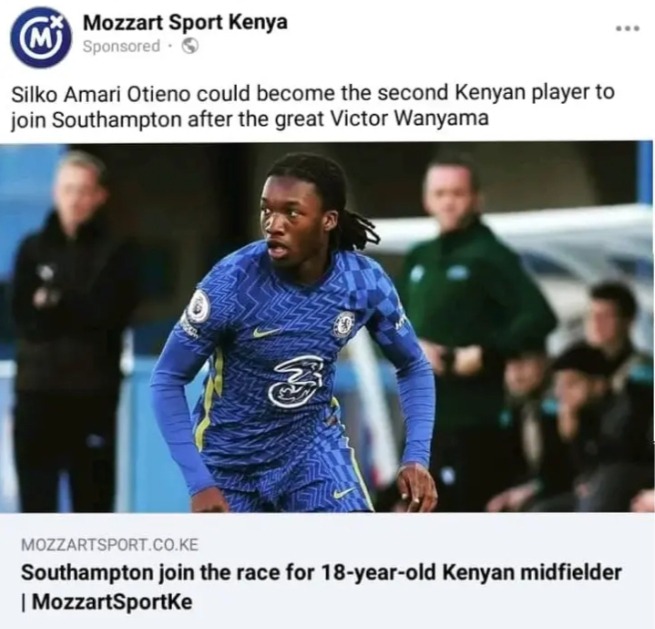Open the MOZZARTSPORT.CO.KE domain link

point(110,545)
